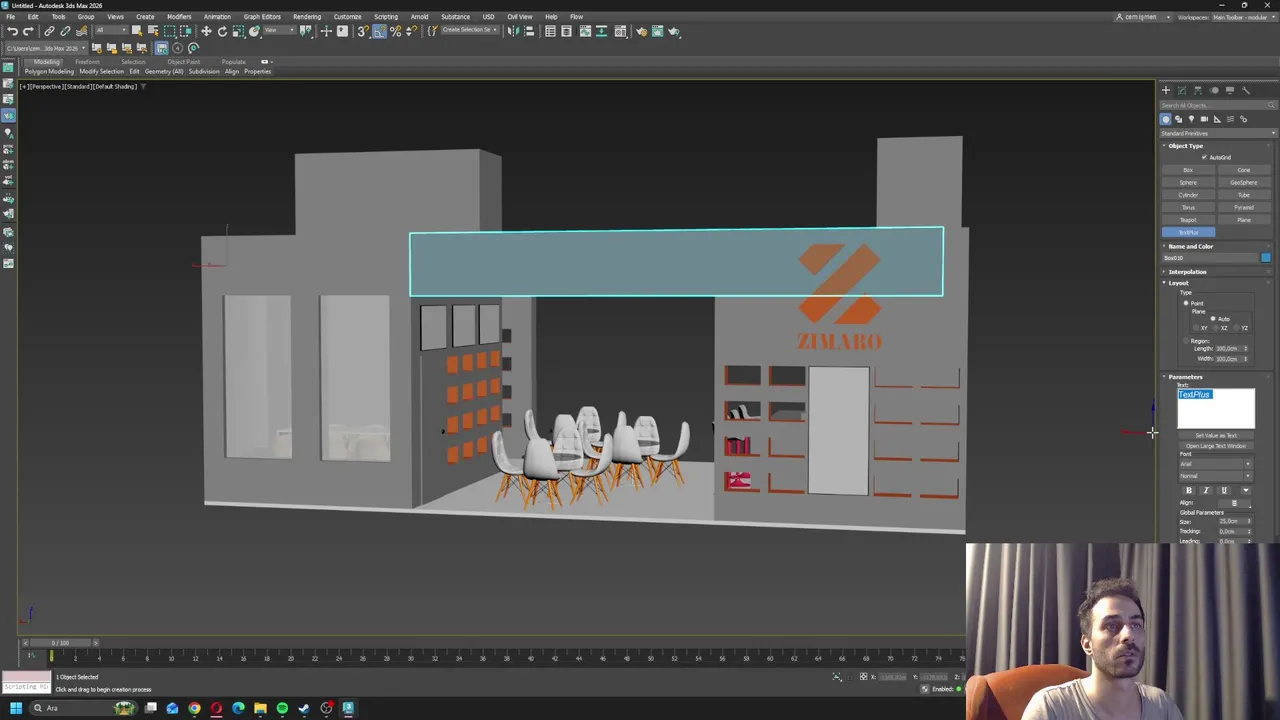Screen dimensions: 1280x720
Task: Click the object name field Box010
Action: [1210, 257]
